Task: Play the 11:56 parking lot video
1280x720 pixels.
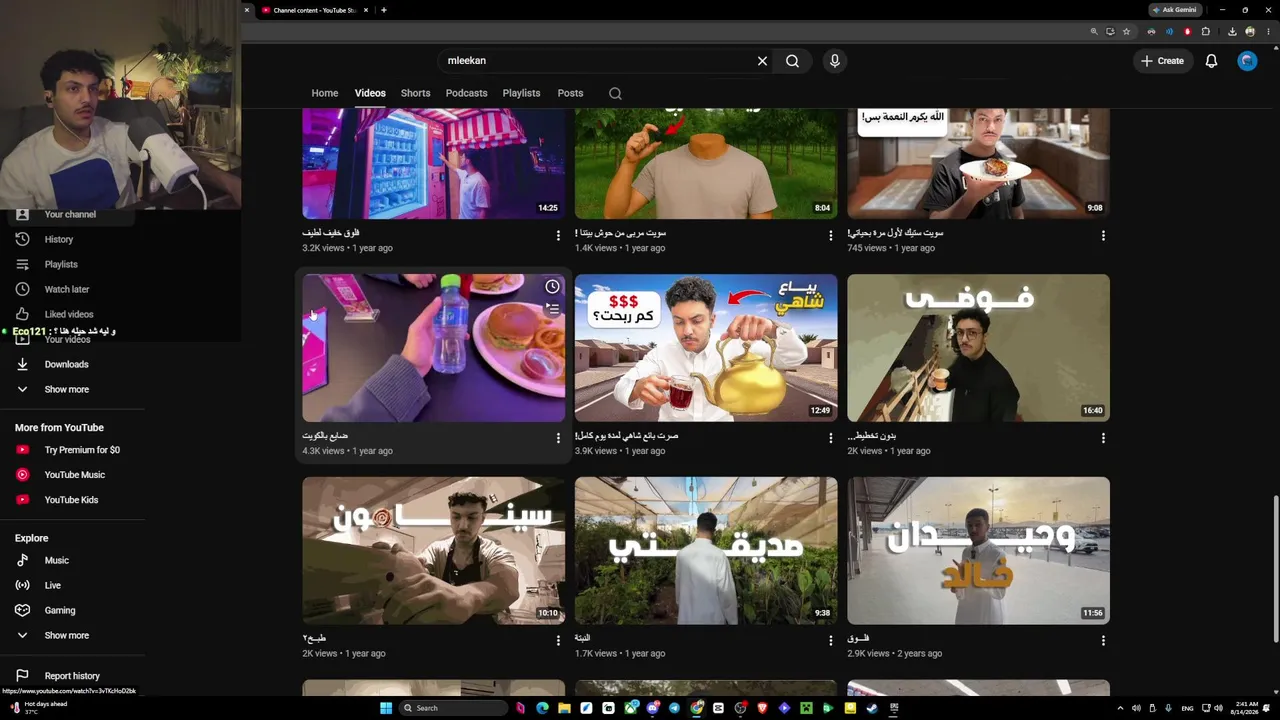Action: (x=978, y=551)
